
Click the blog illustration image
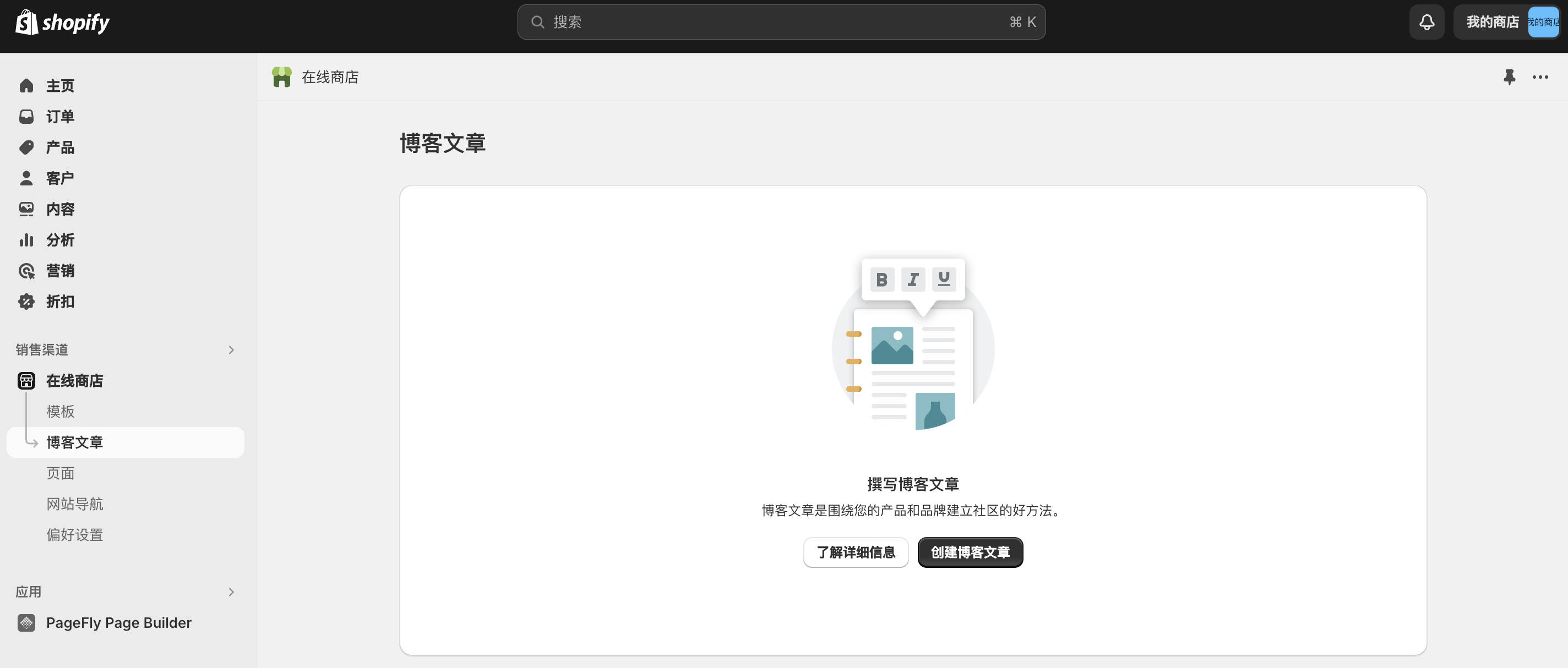point(913,345)
